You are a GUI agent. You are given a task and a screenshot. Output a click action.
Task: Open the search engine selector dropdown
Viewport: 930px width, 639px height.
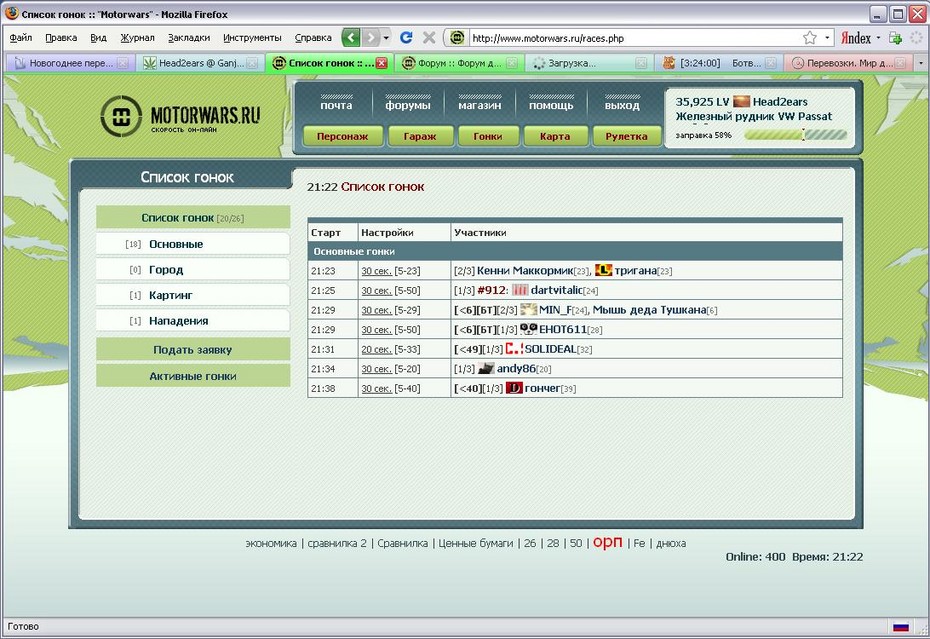pos(878,38)
